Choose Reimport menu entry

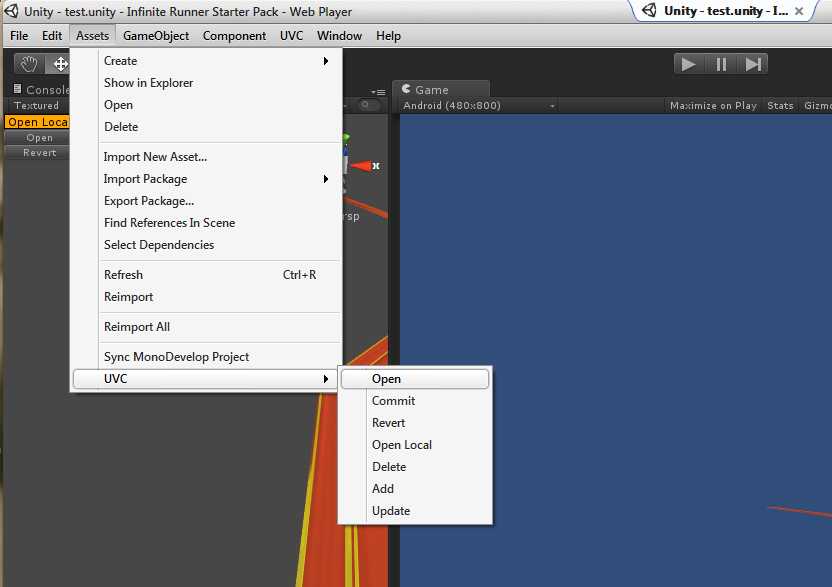click(206, 297)
